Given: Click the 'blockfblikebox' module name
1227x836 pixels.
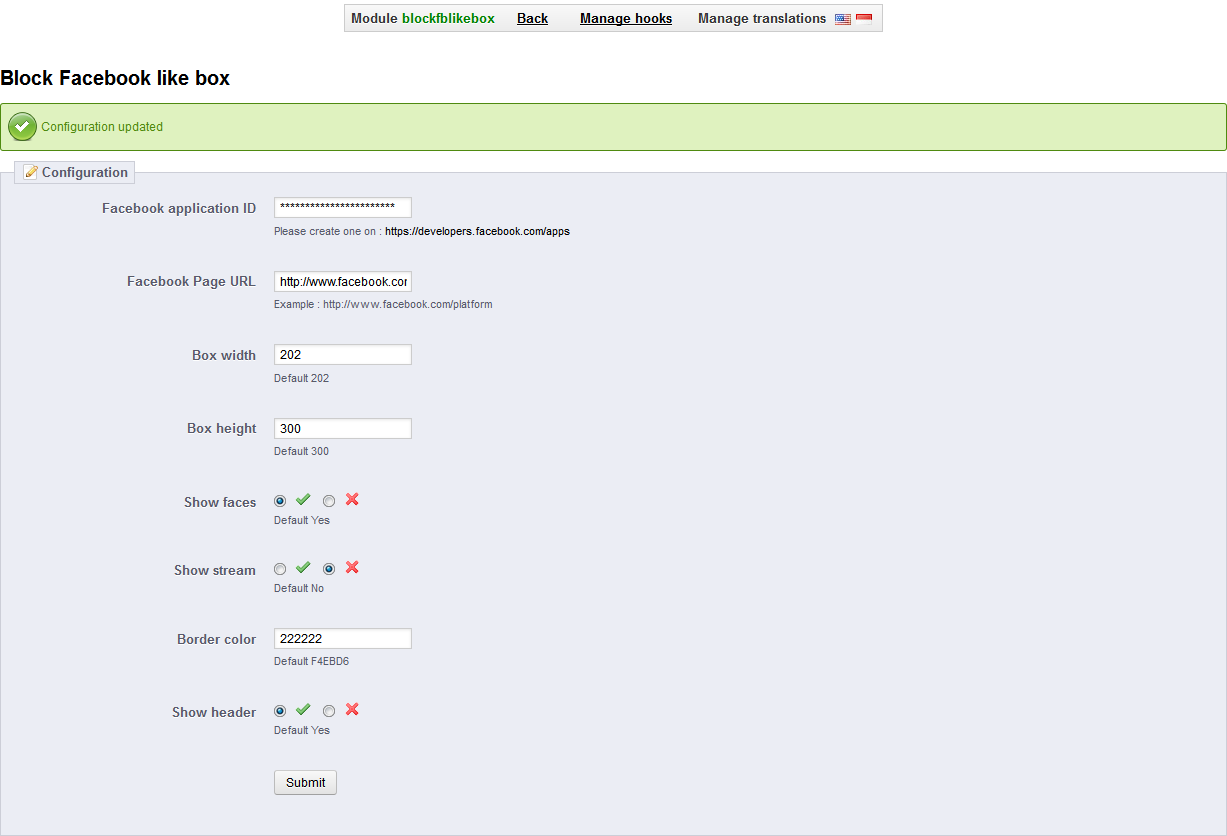Looking at the screenshot, I should point(448,18).
